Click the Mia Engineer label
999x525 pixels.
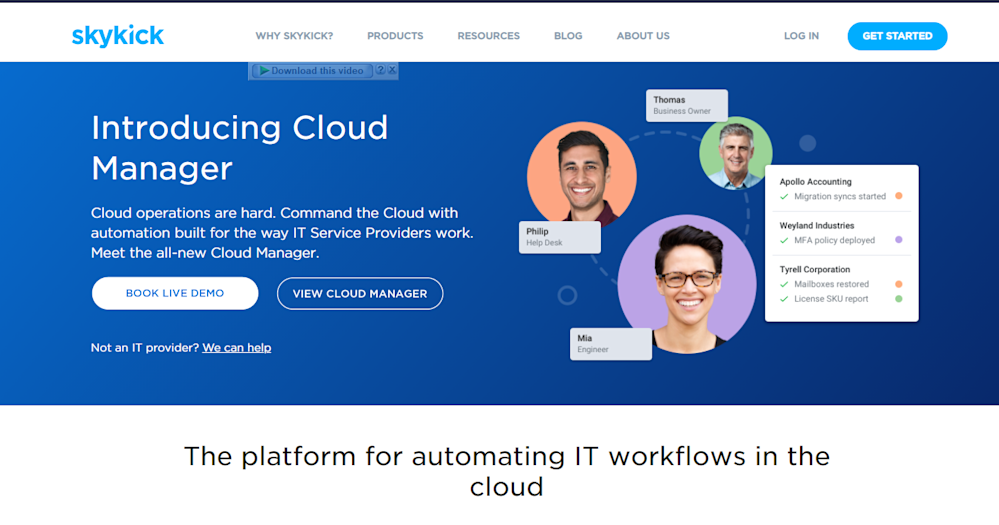[x=611, y=344]
